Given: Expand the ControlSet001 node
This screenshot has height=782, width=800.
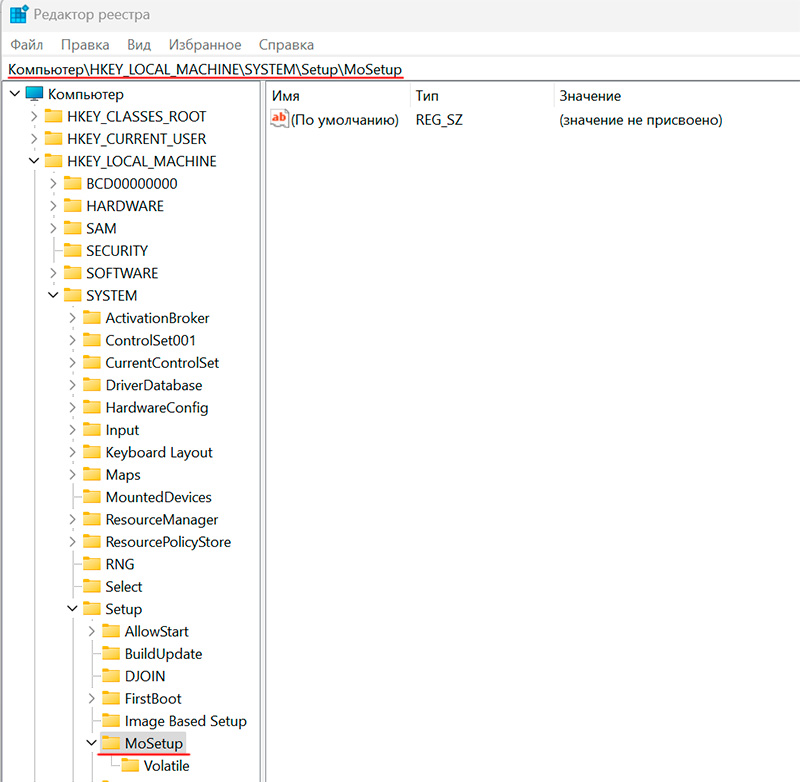Looking at the screenshot, I should [72, 340].
